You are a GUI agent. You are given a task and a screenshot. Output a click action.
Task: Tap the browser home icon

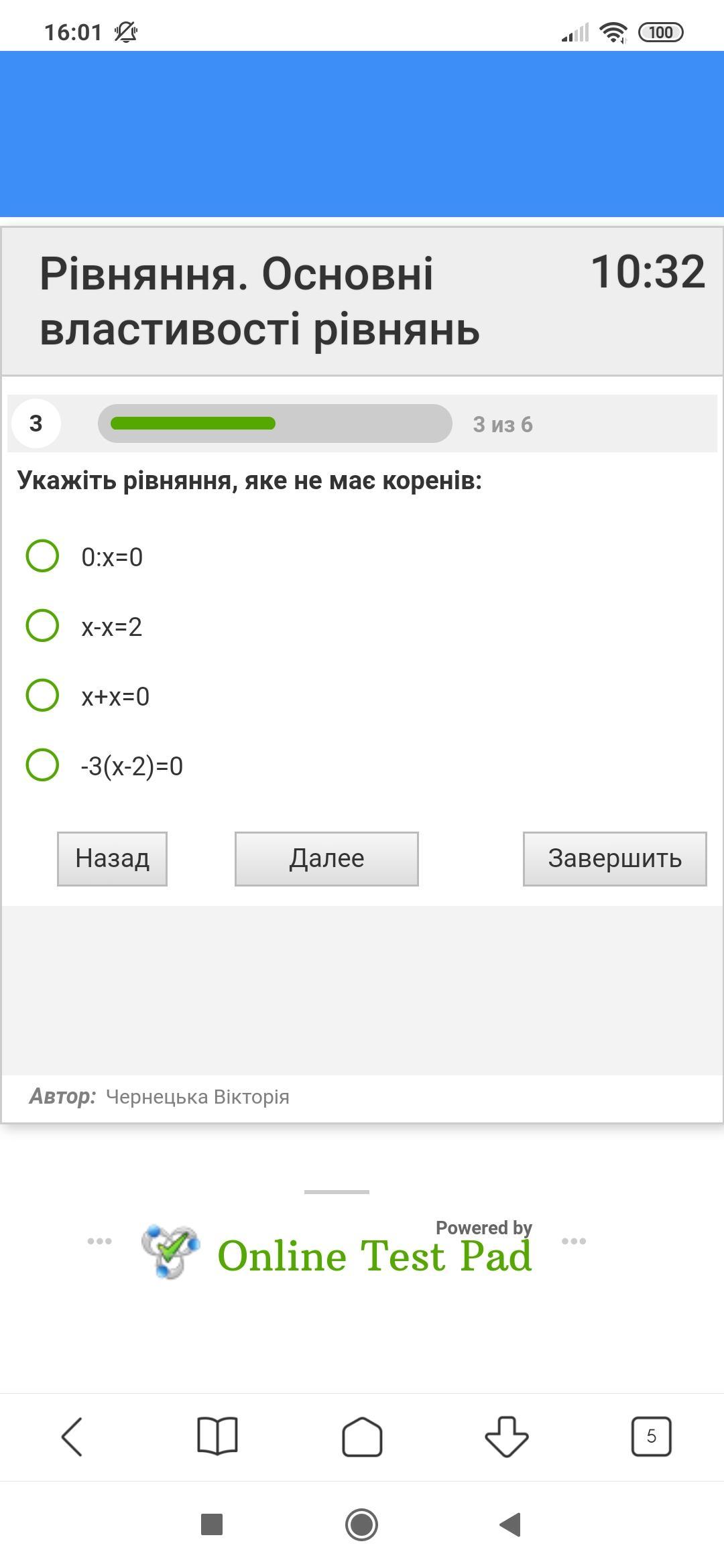[x=362, y=1436]
